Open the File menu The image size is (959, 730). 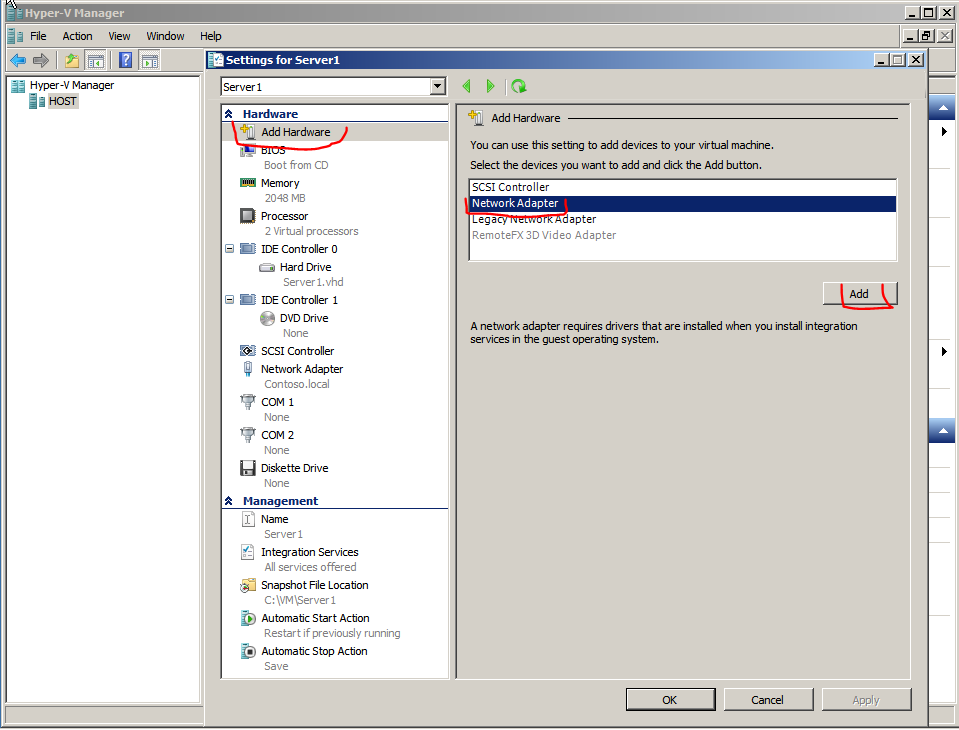pos(38,36)
